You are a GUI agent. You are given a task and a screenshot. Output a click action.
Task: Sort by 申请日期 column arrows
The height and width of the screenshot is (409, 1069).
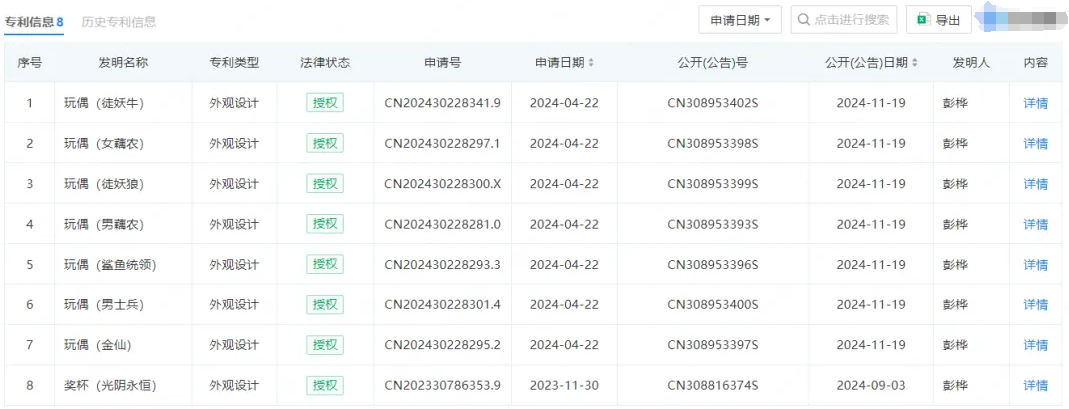tap(591, 63)
